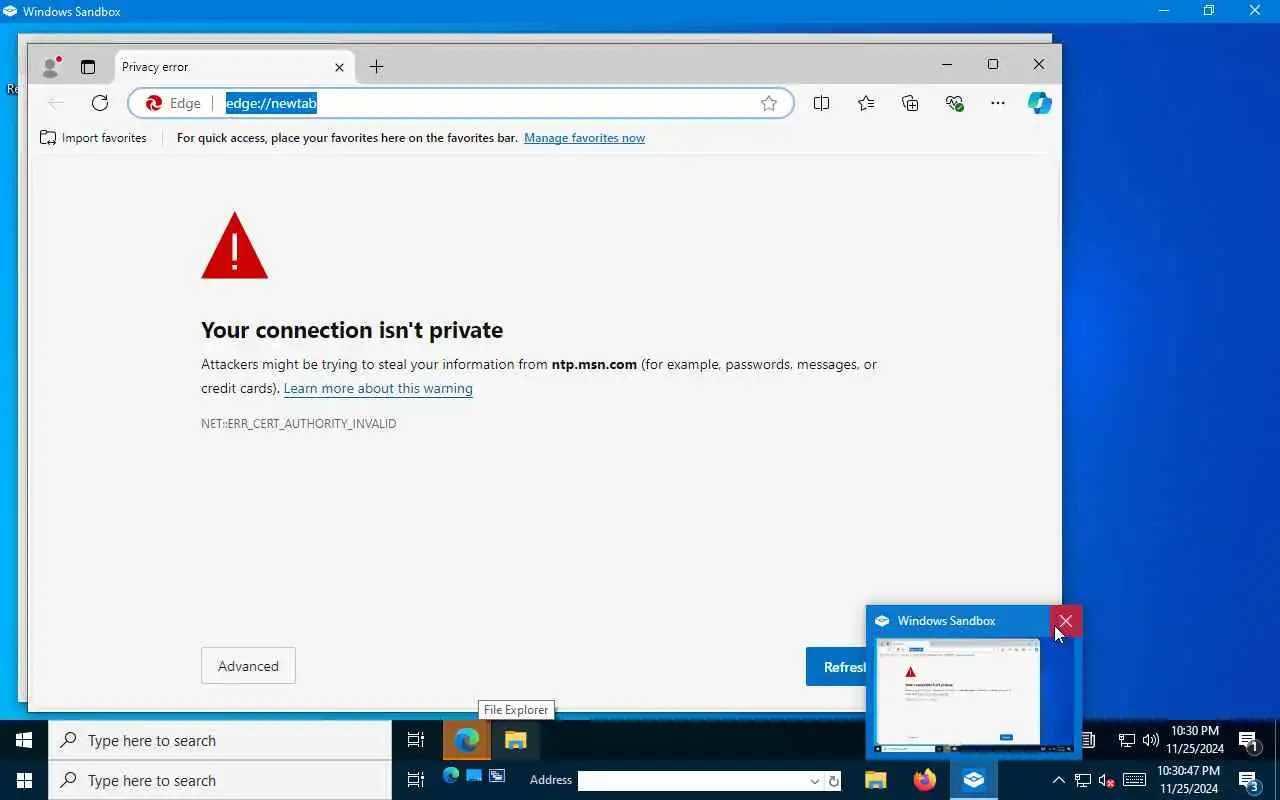Close the Windows Sandbox thumbnail preview
1280x800 pixels.
(1066, 621)
